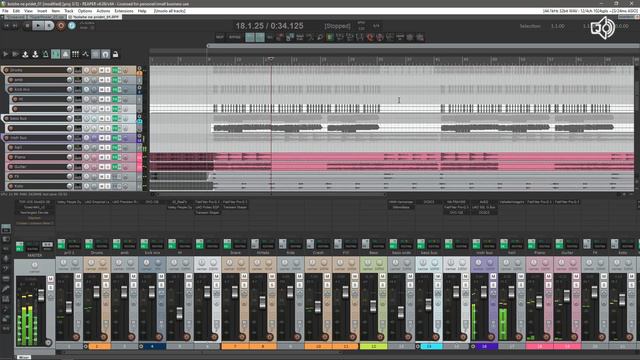640x360 pixels.
Task: Collapse the bass bus folder in track panel
Action: click(139, 117)
